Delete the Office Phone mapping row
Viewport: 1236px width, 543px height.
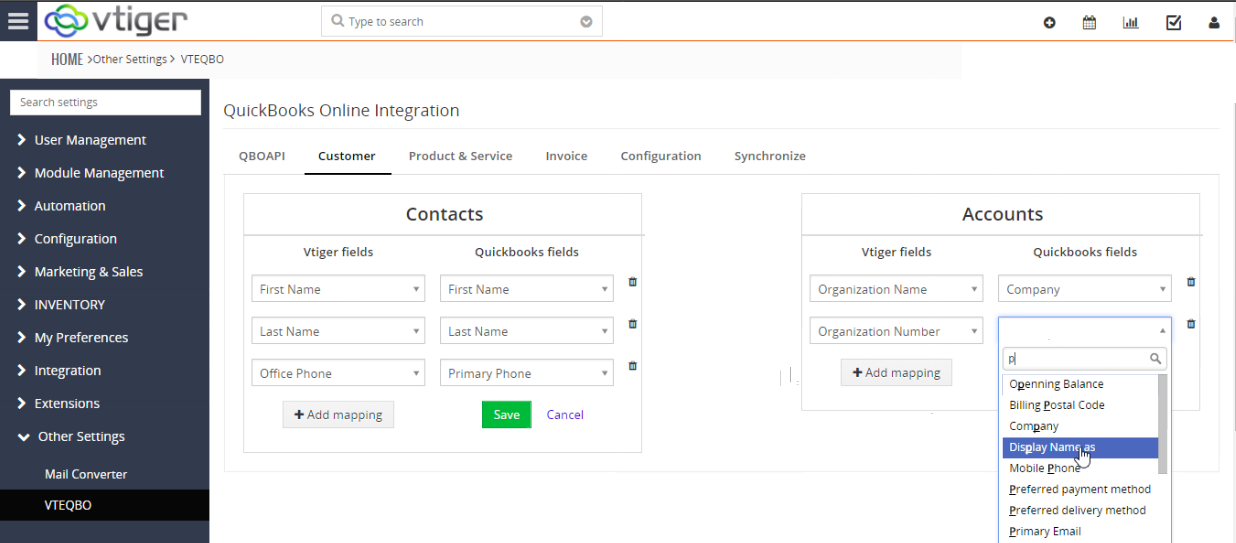(x=632, y=366)
